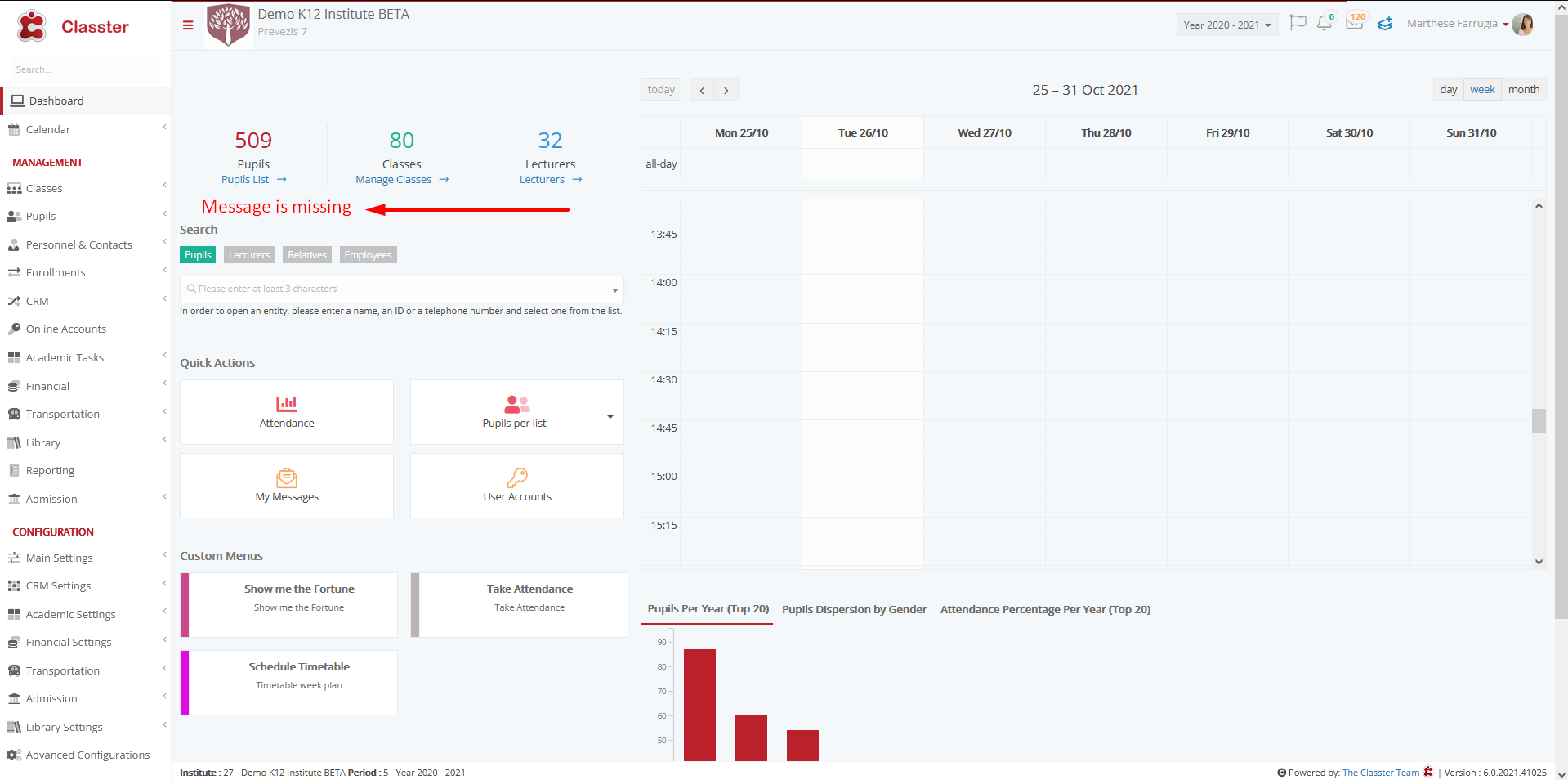Viewport: 1568px width, 780px height.
Task: Click the Enrollments arrows icon
Action: pyautogui.click(x=14, y=272)
